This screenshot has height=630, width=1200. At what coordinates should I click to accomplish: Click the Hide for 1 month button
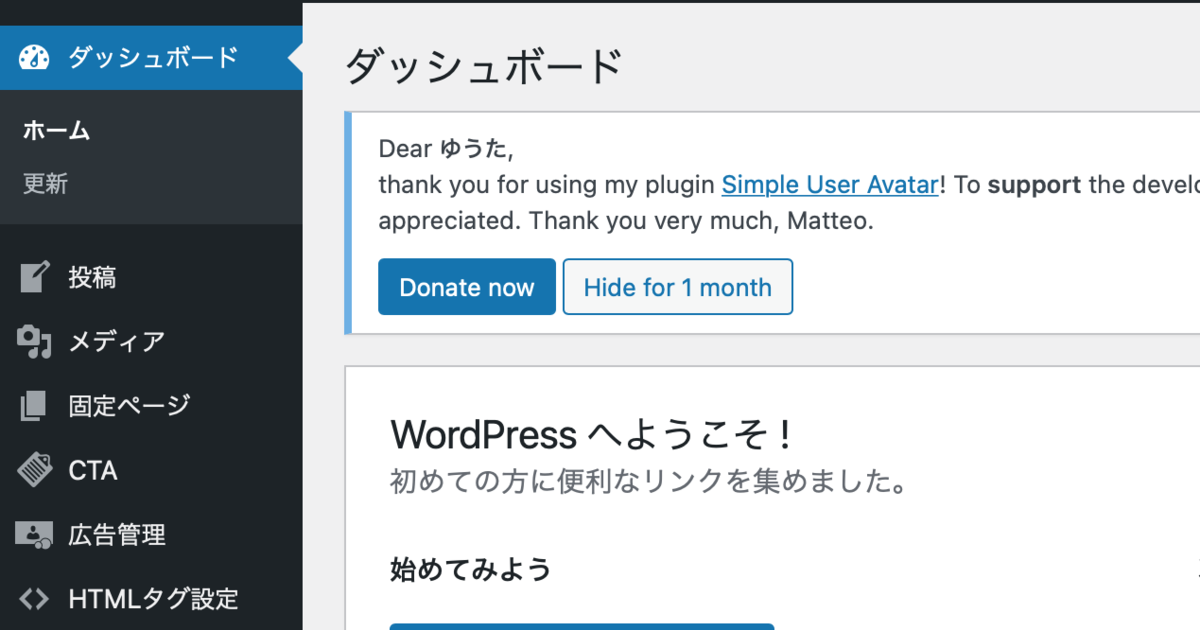pos(678,287)
